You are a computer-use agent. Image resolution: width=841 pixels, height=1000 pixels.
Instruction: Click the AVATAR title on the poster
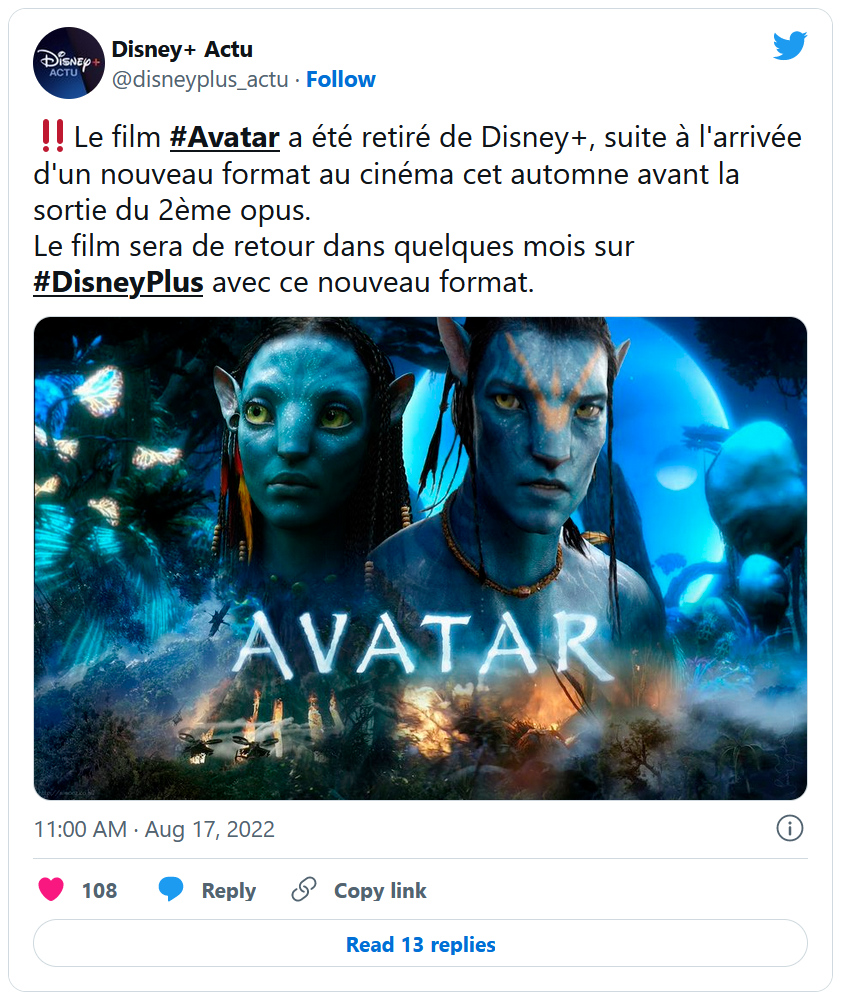[x=424, y=644]
